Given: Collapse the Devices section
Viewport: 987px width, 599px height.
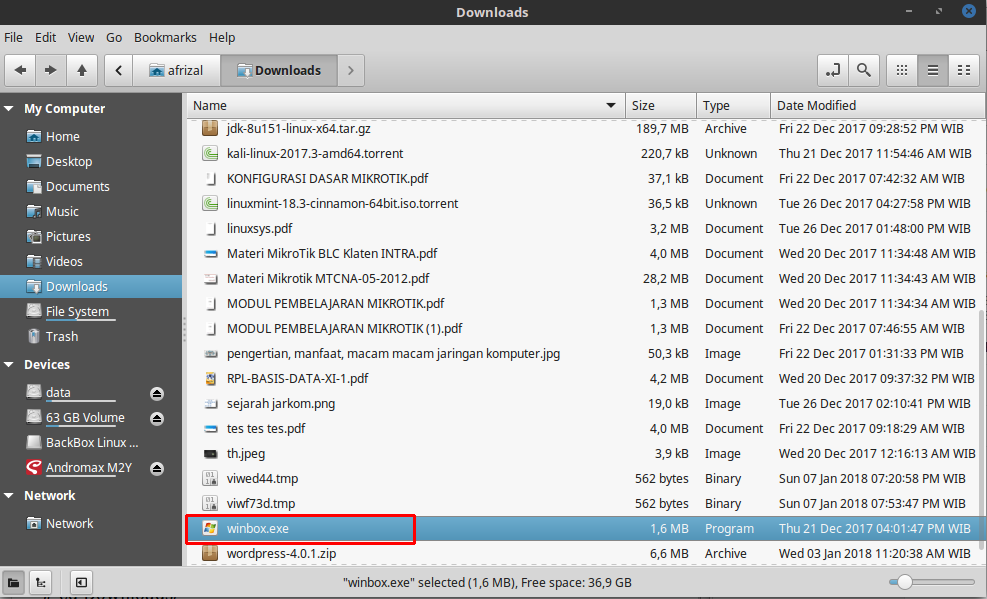Looking at the screenshot, I should pos(9,364).
